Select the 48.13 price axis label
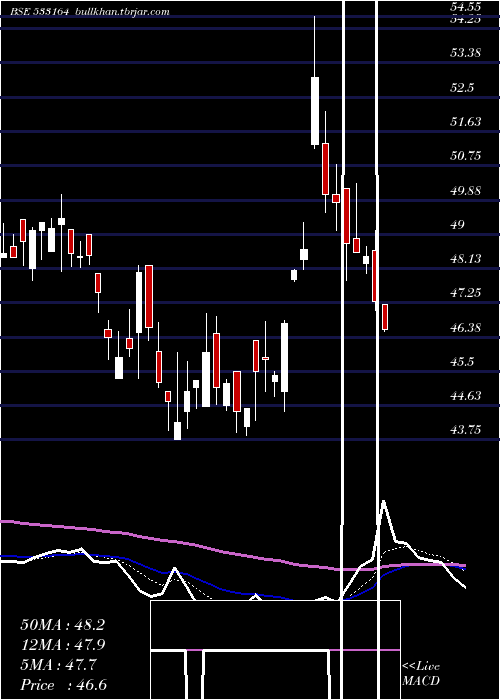The height and width of the screenshot is (700, 500). (466, 258)
